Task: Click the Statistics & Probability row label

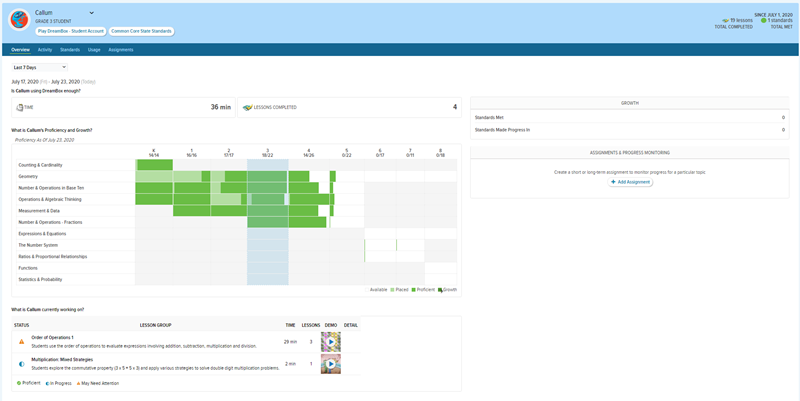Action: tap(40, 280)
